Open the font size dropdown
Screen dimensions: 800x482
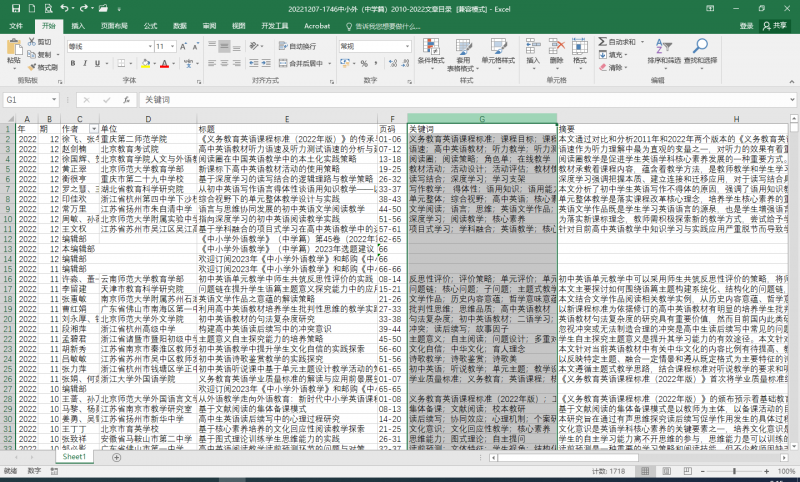point(172,46)
